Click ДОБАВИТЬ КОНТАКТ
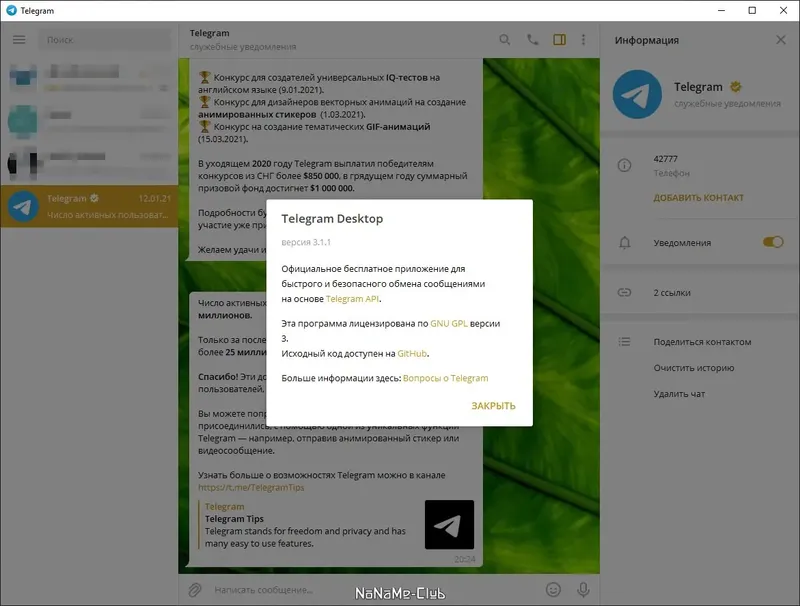The width and height of the screenshot is (800, 606). 698,198
